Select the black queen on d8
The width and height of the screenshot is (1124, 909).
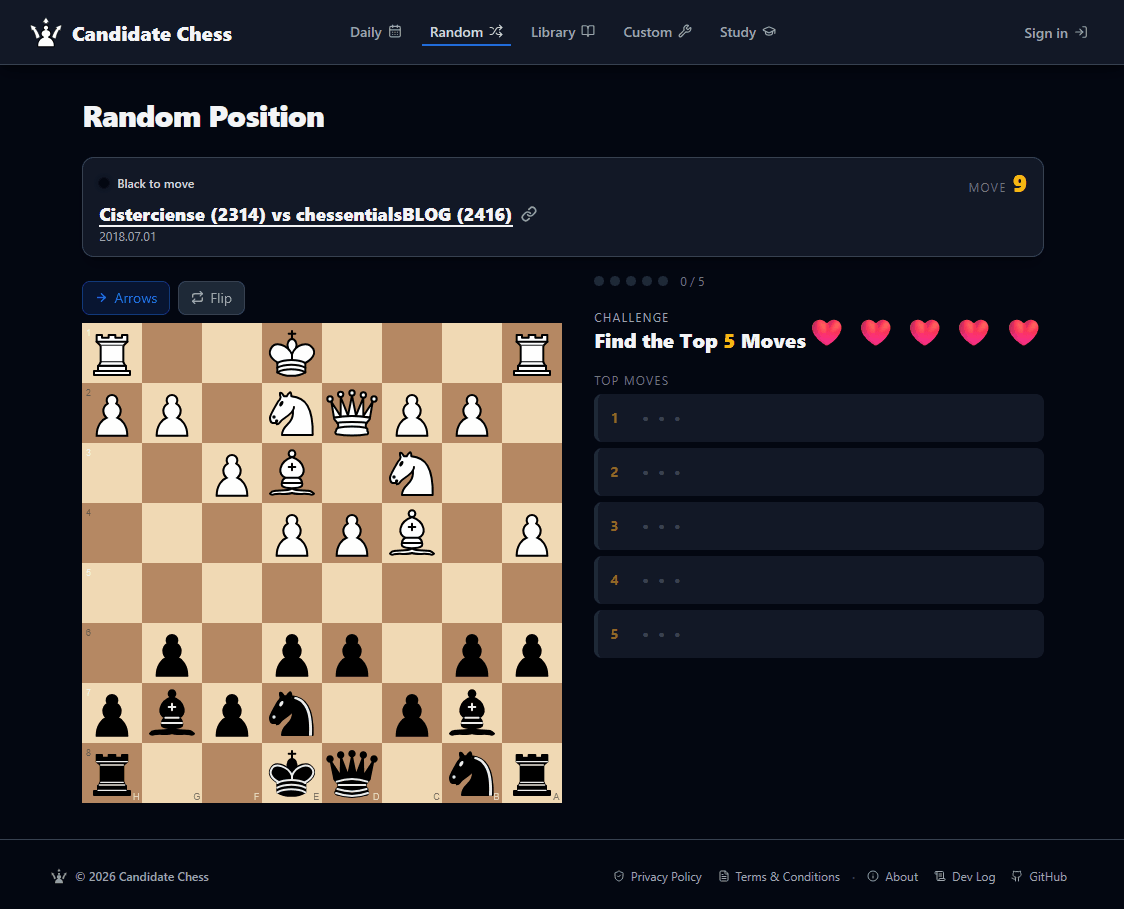point(352,773)
